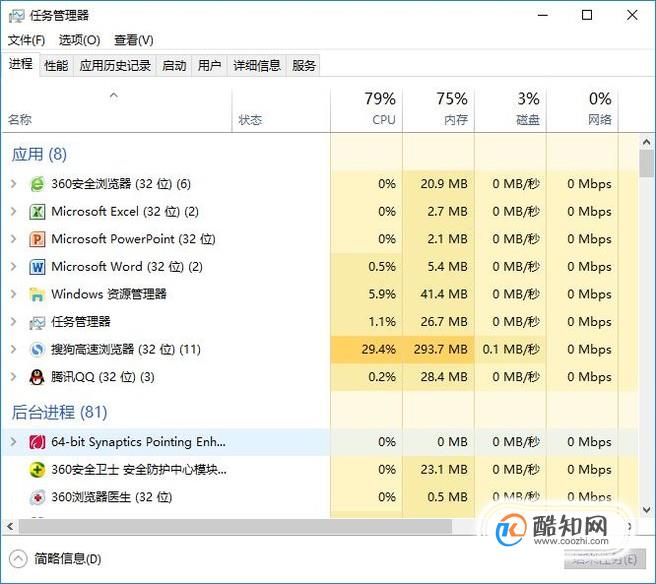This screenshot has width=656, height=584.
Task: Click the Microsoft PowerPoint icon
Action: tap(37, 239)
